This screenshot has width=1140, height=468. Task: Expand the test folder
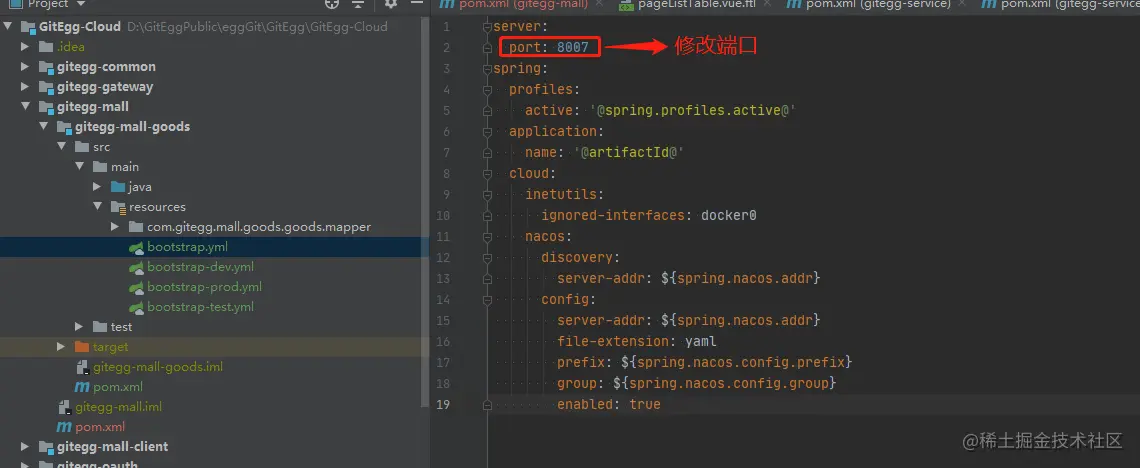pos(79,327)
